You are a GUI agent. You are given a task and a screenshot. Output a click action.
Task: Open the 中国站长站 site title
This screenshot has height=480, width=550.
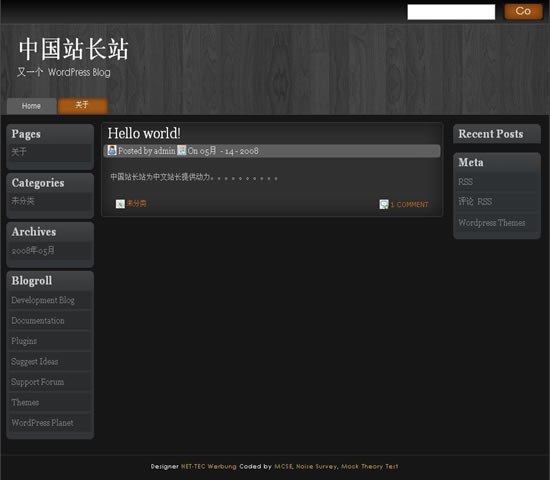click(74, 49)
